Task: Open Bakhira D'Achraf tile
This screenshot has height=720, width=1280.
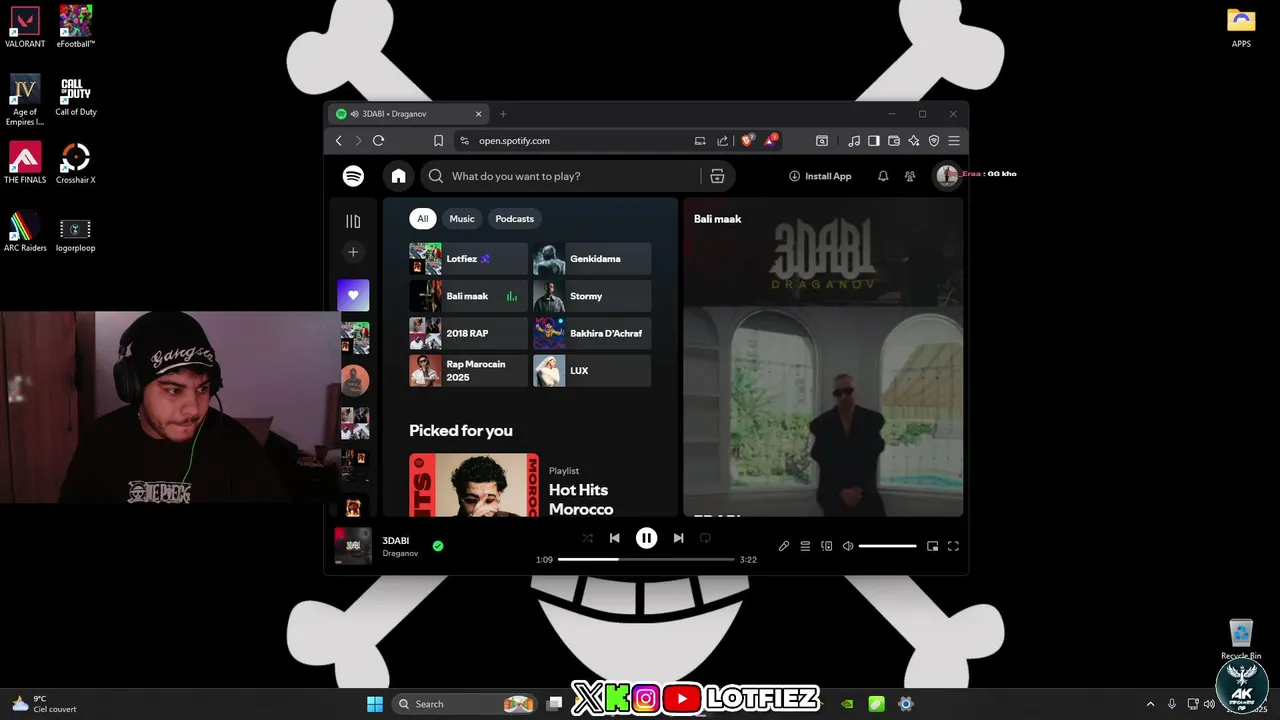Action: [592, 333]
